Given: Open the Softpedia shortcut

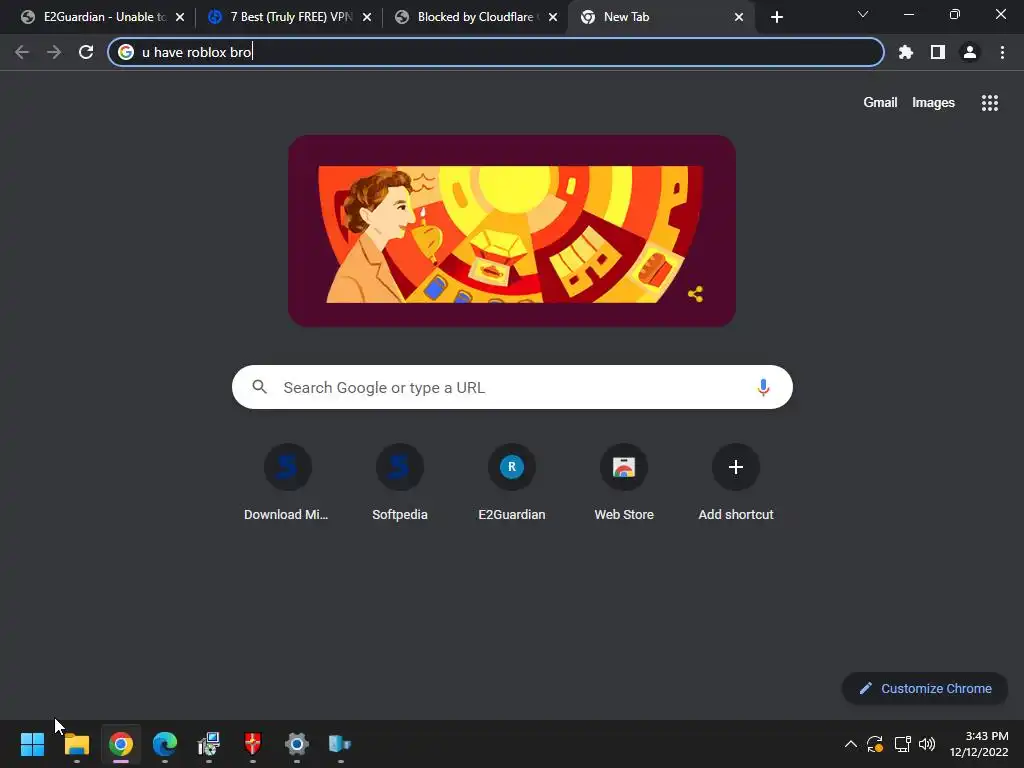Looking at the screenshot, I should pyautogui.click(x=400, y=483).
